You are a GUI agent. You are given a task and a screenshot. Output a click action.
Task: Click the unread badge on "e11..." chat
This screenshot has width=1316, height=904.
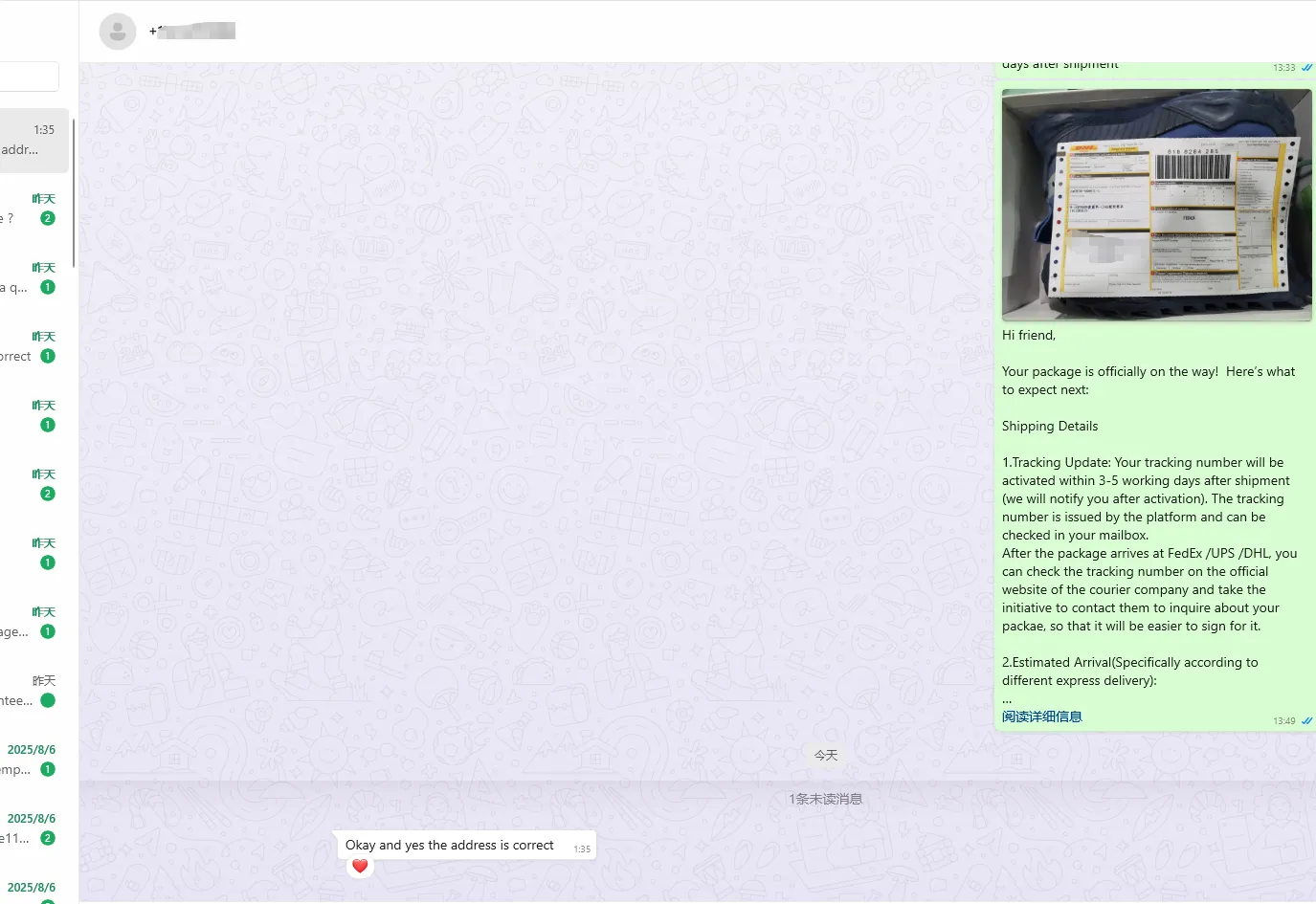pyautogui.click(x=48, y=839)
